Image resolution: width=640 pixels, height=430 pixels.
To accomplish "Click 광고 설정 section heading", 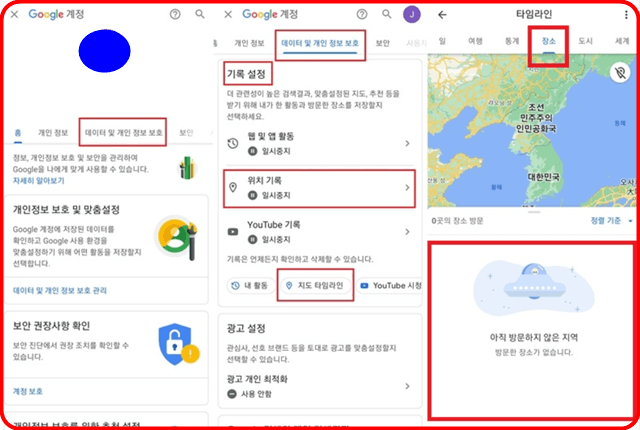I will [246, 328].
